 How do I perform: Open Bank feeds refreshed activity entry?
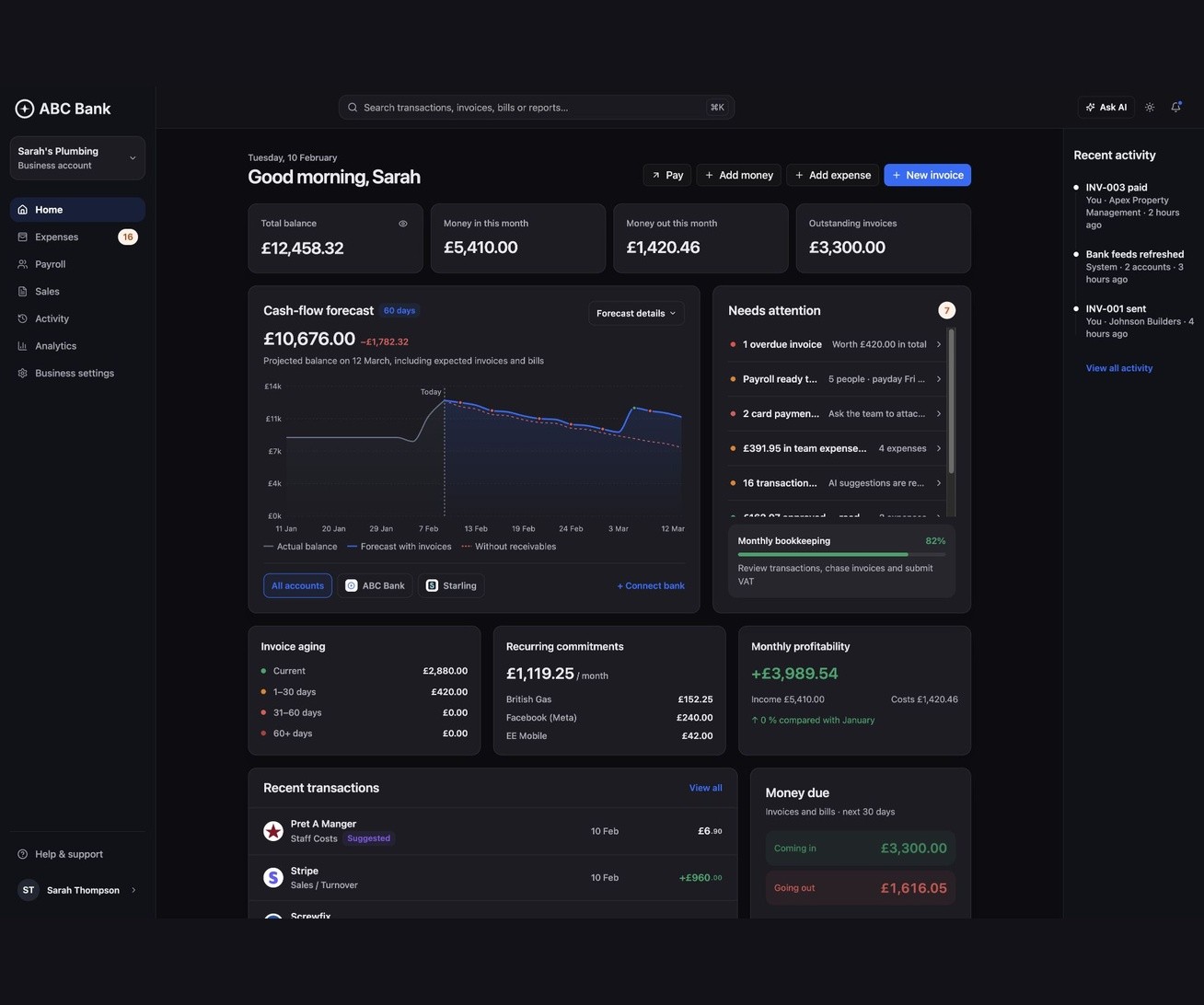pyautogui.click(x=1135, y=267)
